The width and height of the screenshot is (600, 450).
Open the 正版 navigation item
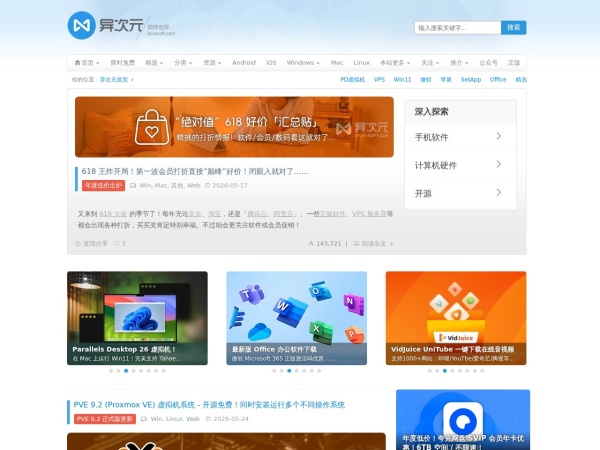point(514,63)
